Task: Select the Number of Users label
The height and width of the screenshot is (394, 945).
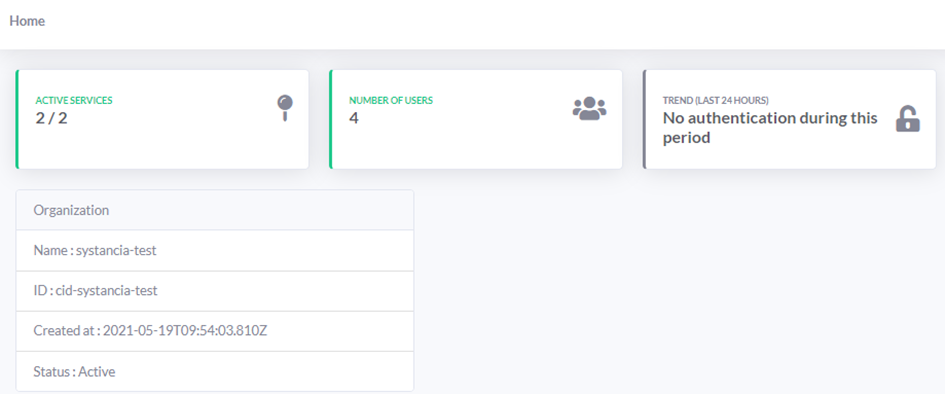Action: coord(391,101)
